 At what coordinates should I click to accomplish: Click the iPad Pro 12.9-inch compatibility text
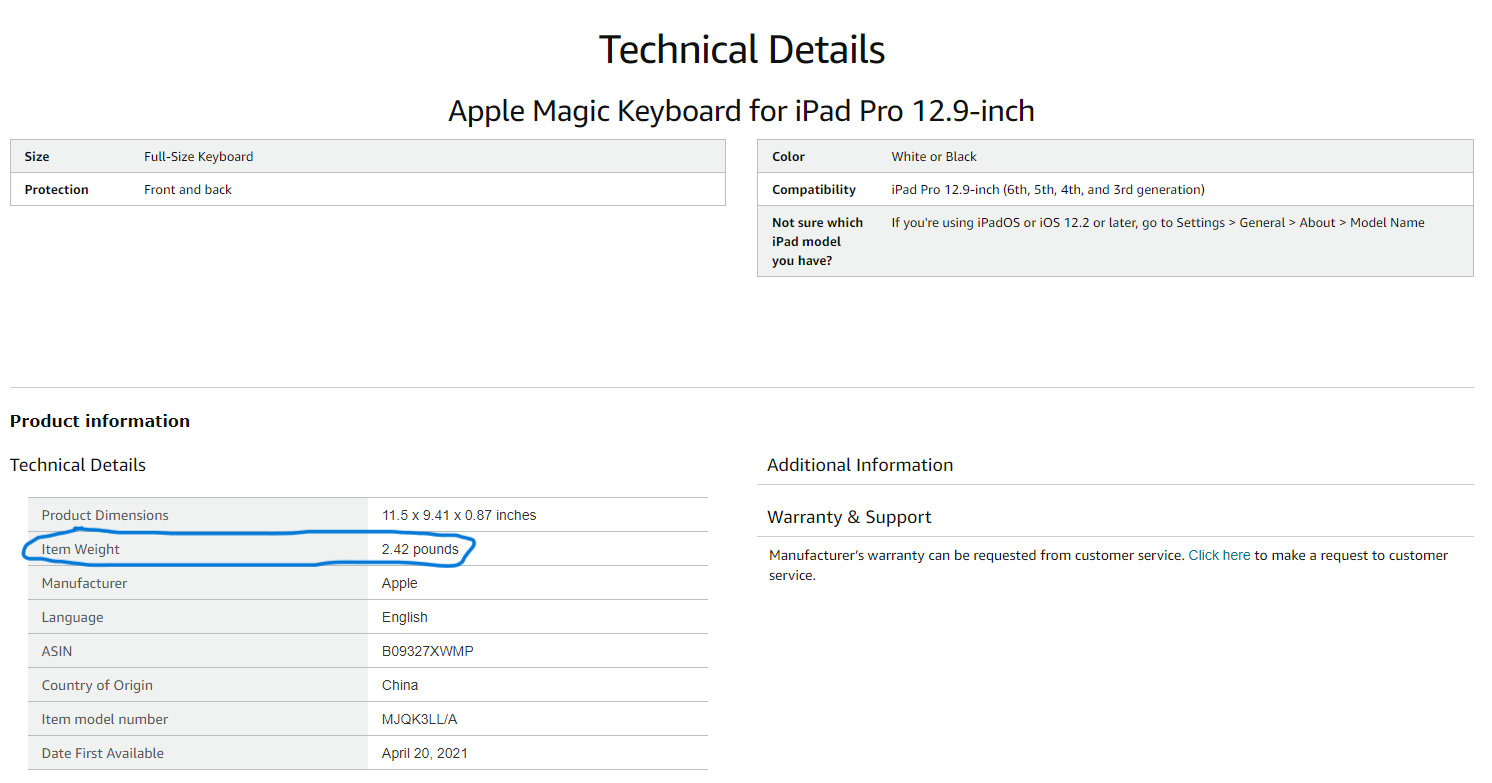[x=1047, y=189]
